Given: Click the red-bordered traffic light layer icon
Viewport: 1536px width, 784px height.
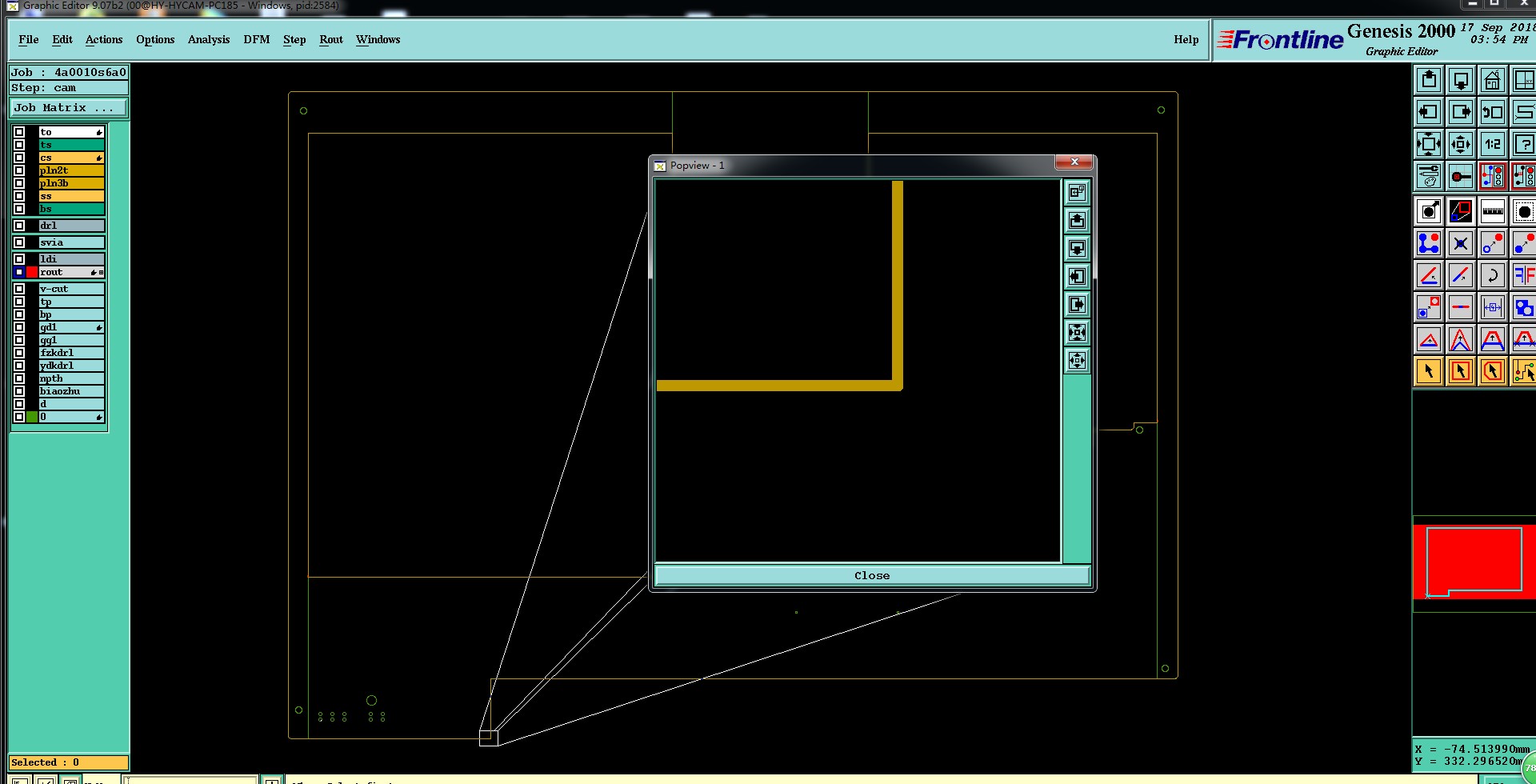Looking at the screenshot, I should (1493, 176).
